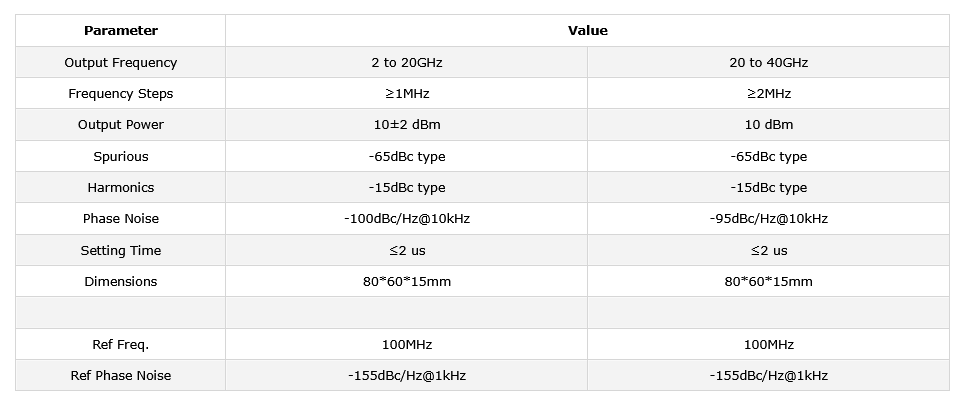Select the Ref Freq. row label

[x=120, y=345]
